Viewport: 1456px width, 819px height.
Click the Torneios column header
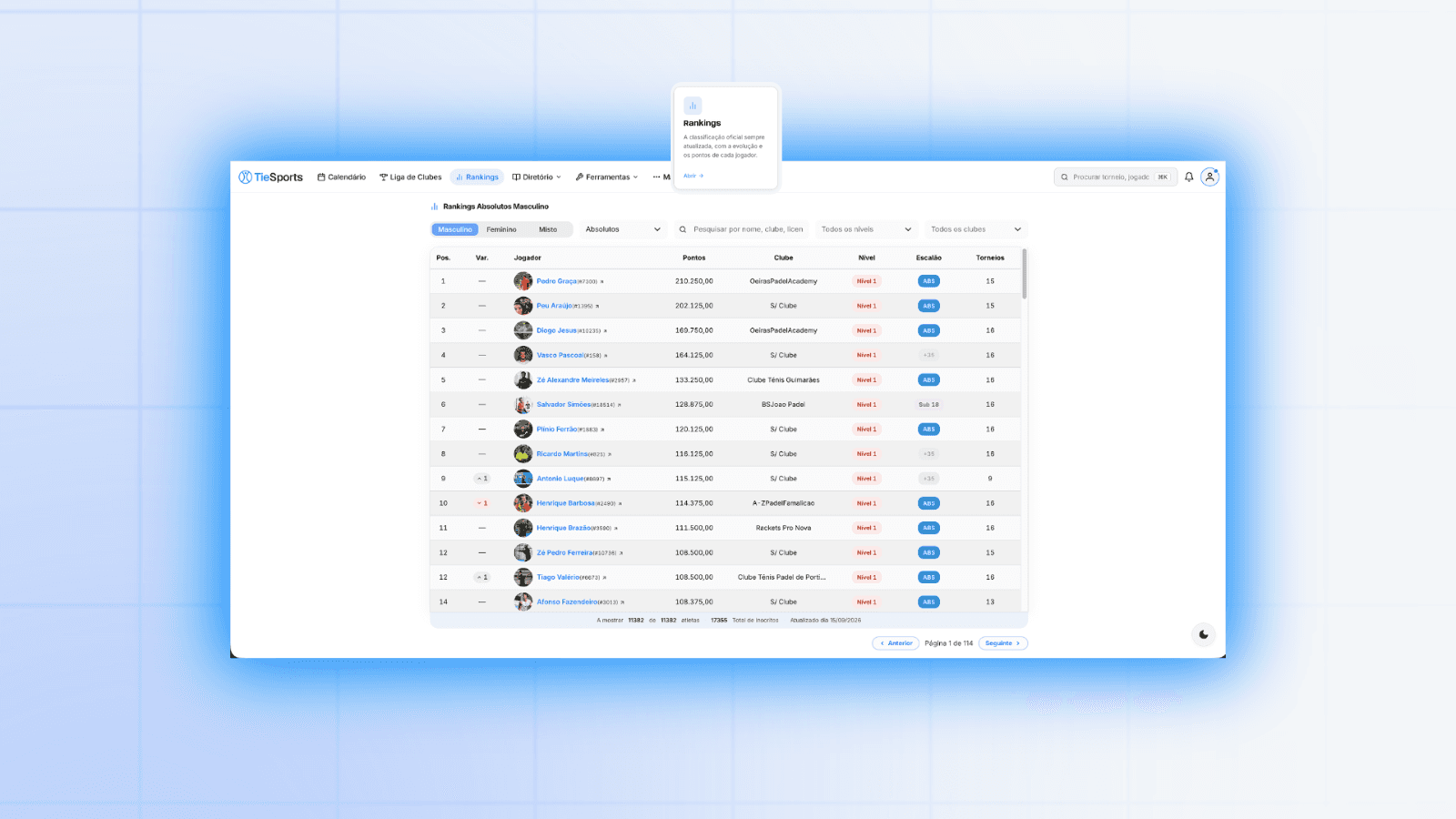(x=990, y=258)
